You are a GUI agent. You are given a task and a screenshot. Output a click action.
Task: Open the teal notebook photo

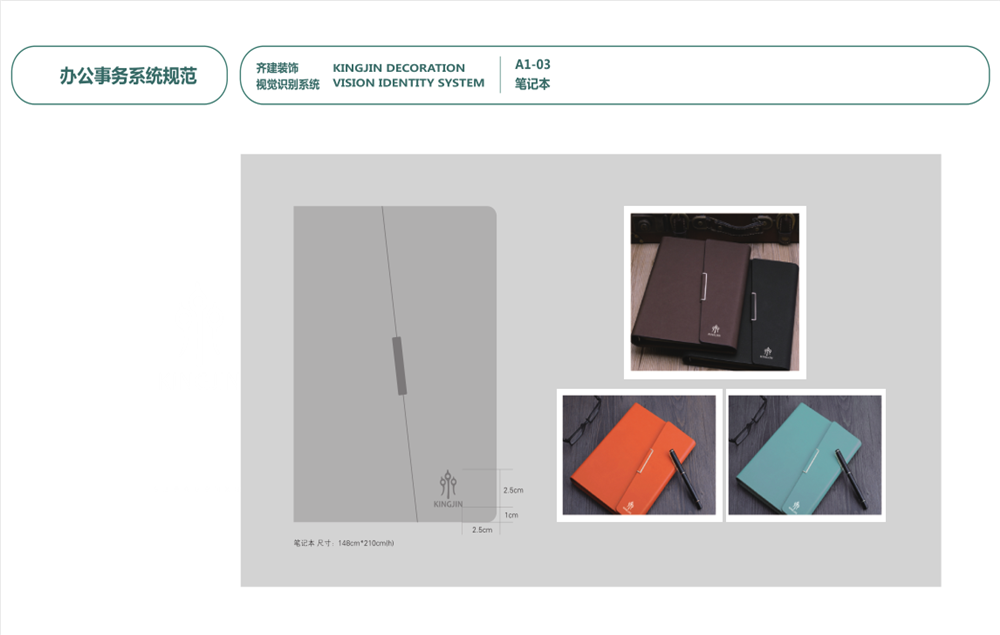point(805,455)
